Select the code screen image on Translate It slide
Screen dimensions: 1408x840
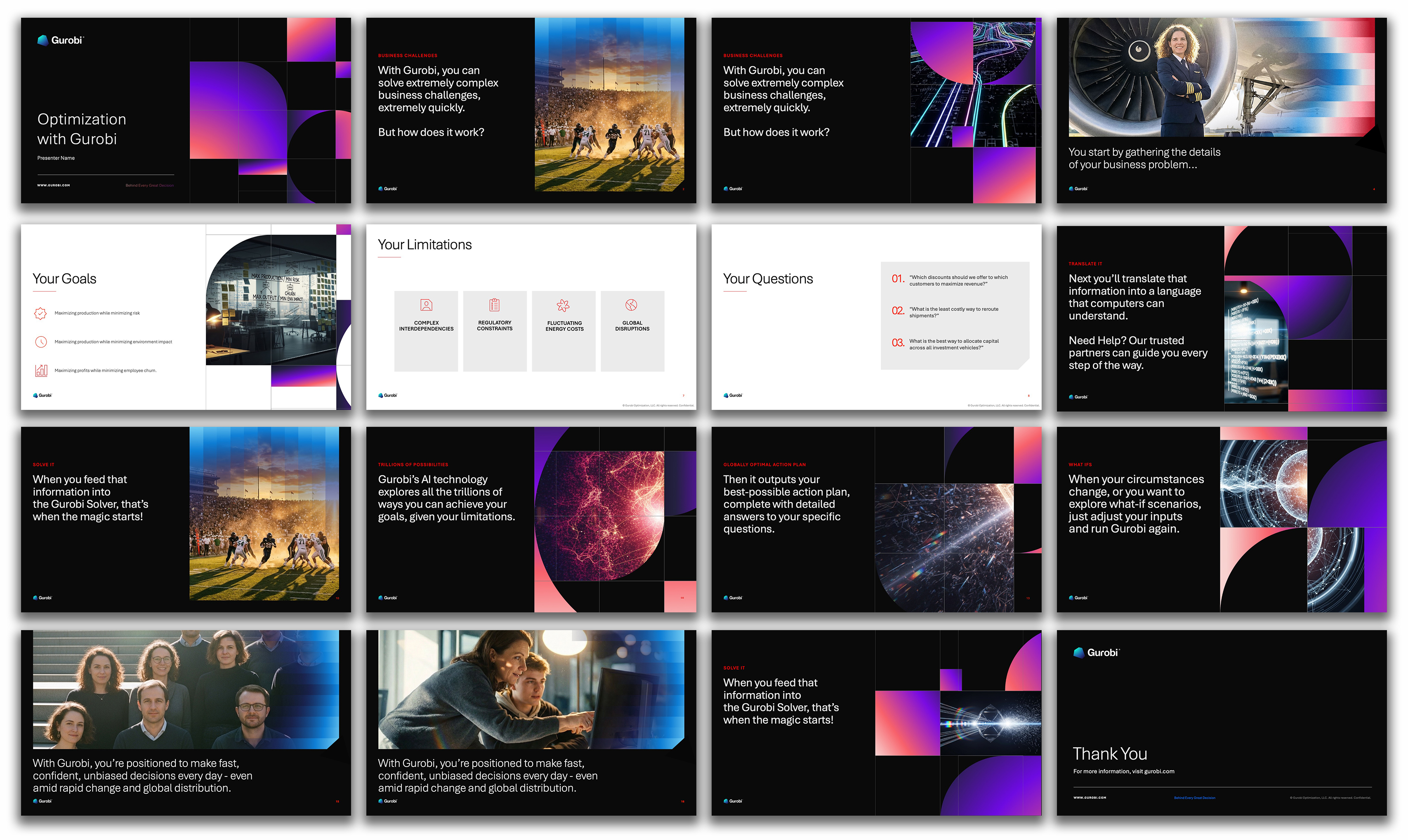pyautogui.click(x=1256, y=342)
